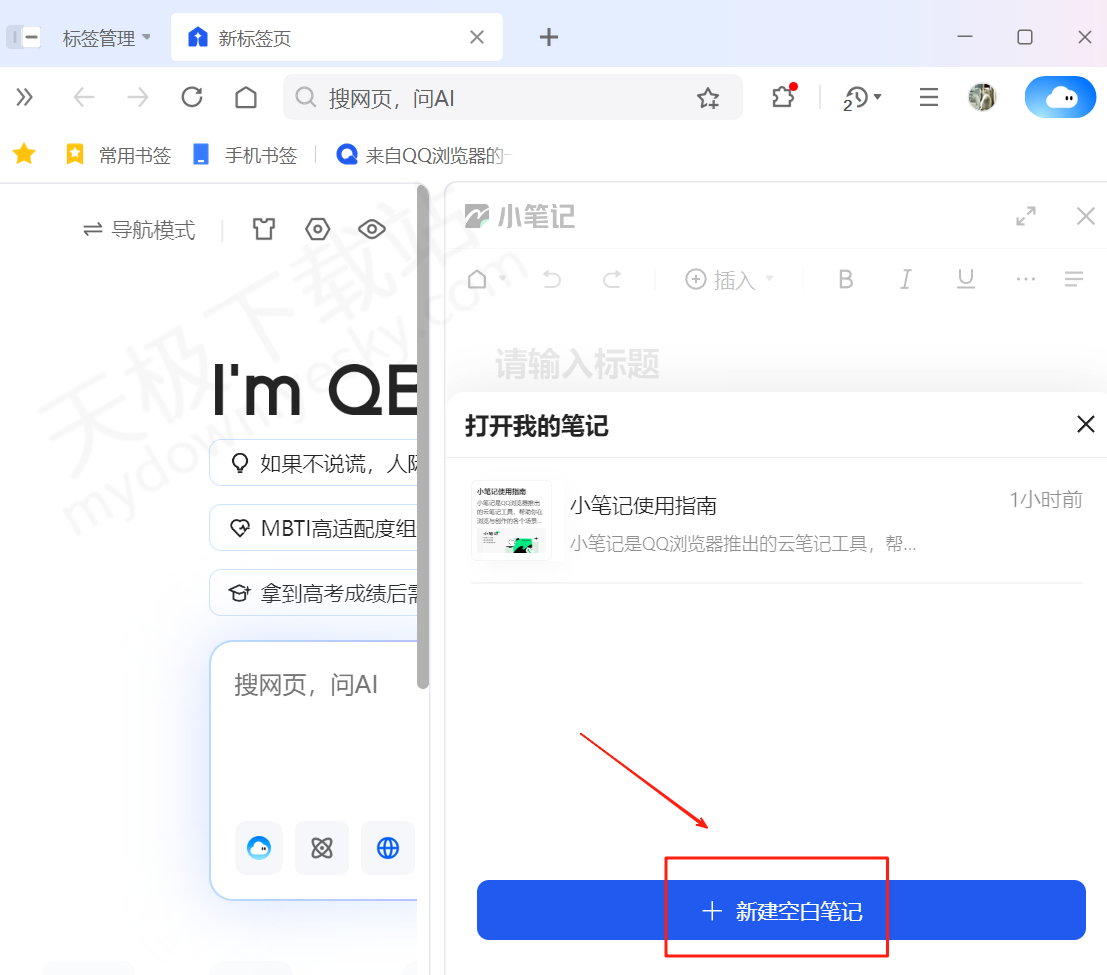The image size is (1107, 975).
Task: Close the 打开我的笔记 dialog
Action: pos(1085,424)
